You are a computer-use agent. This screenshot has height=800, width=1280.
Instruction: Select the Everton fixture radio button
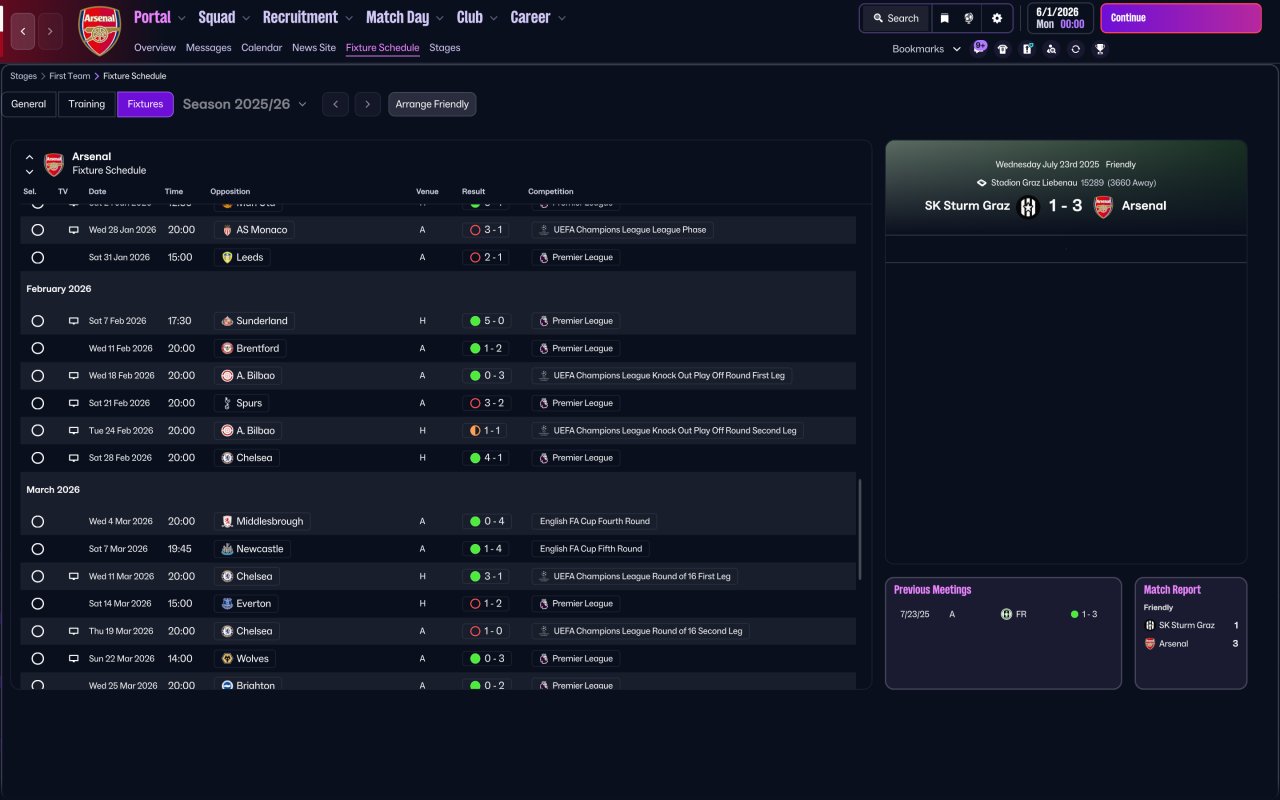[x=38, y=604]
